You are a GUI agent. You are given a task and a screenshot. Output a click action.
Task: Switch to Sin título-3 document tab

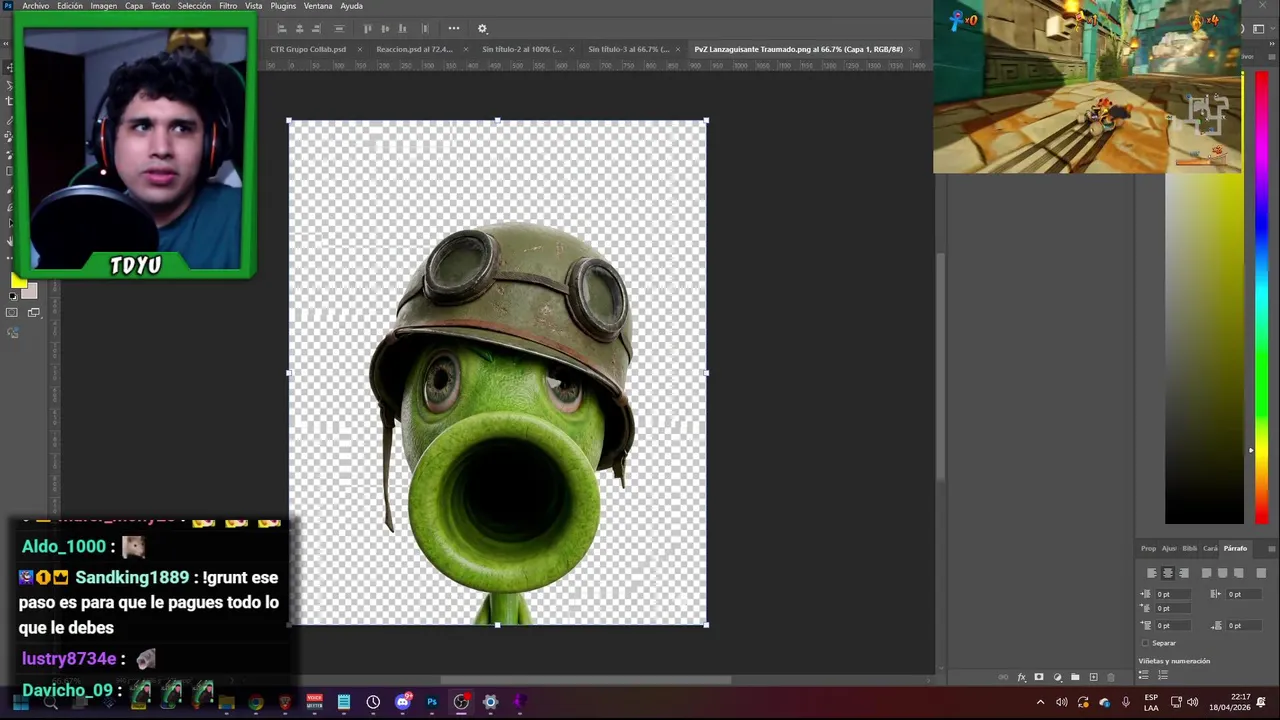(628, 49)
